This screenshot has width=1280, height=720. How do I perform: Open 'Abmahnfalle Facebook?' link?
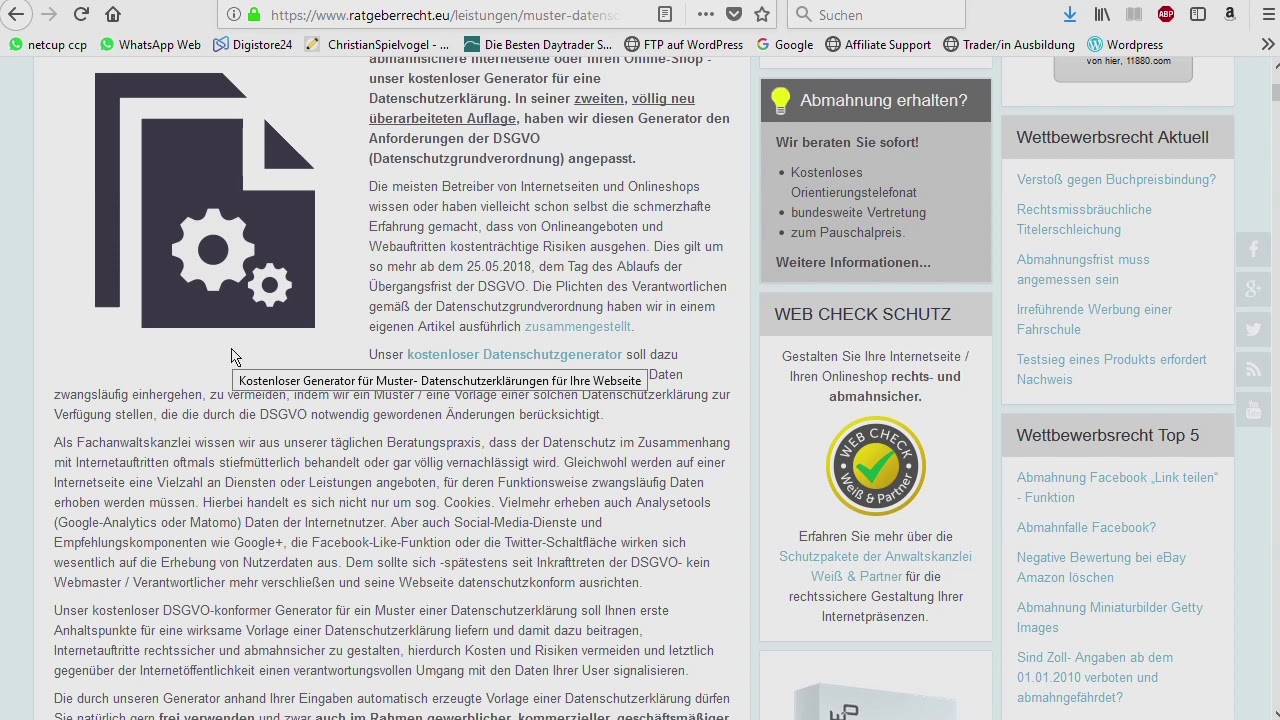click(x=1086, y=527)
